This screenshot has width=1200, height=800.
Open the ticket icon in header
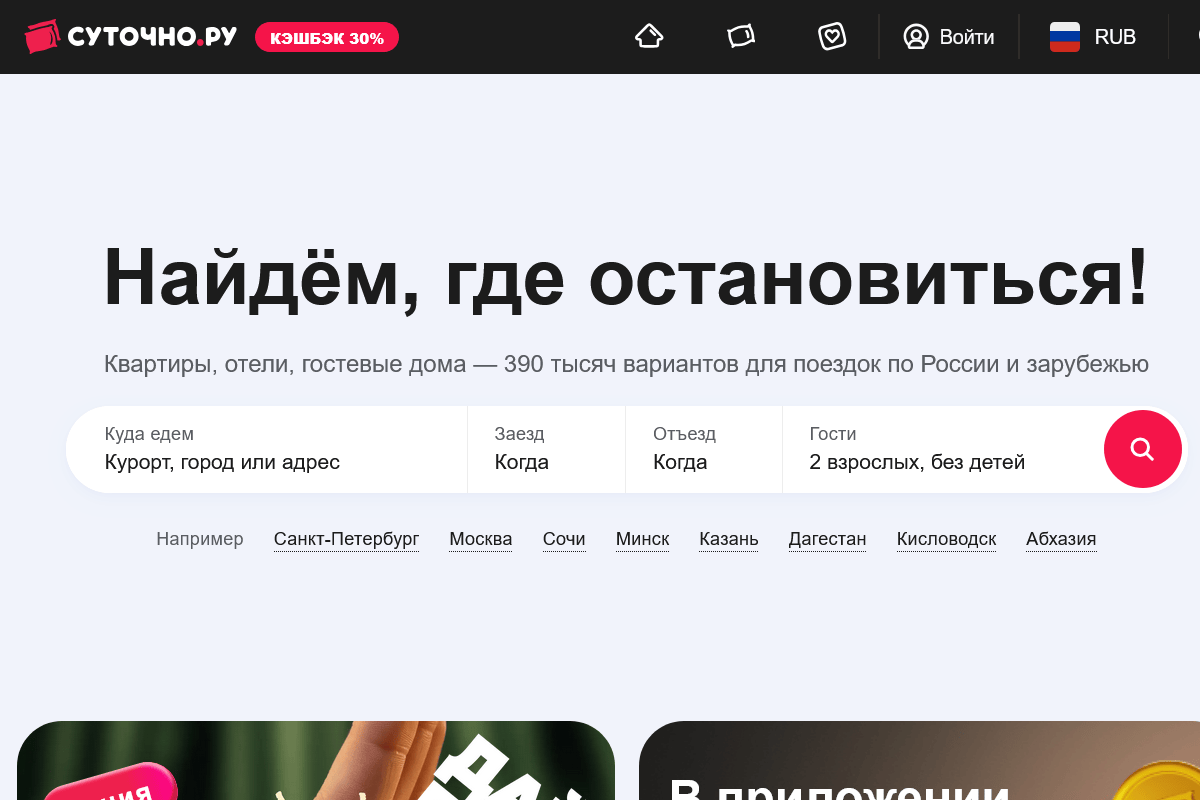click(x=741, y=37)
